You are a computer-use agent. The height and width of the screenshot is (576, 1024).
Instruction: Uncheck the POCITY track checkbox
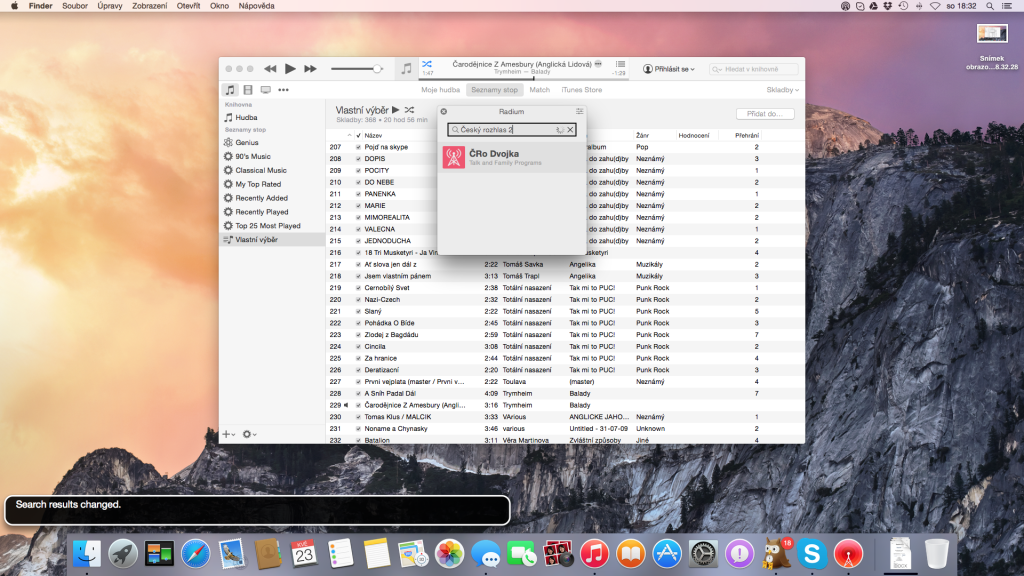click(x=358, y=170)
